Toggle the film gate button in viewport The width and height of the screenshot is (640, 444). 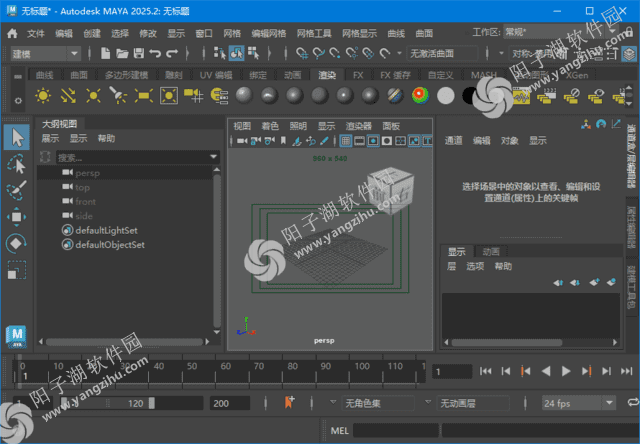point(360,141)
